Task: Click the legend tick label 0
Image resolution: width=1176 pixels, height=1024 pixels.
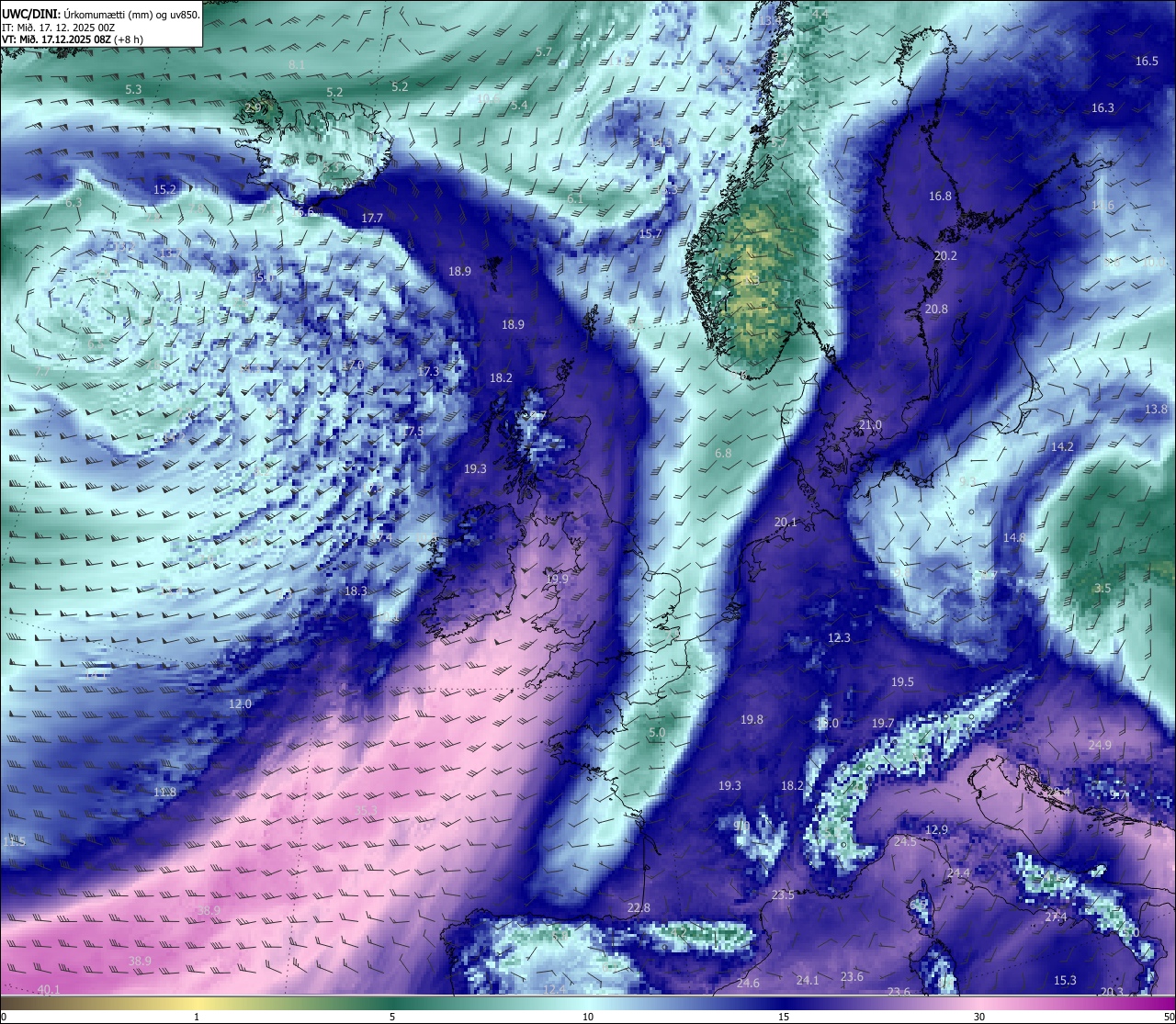Action: click(x=4, y=1017)
